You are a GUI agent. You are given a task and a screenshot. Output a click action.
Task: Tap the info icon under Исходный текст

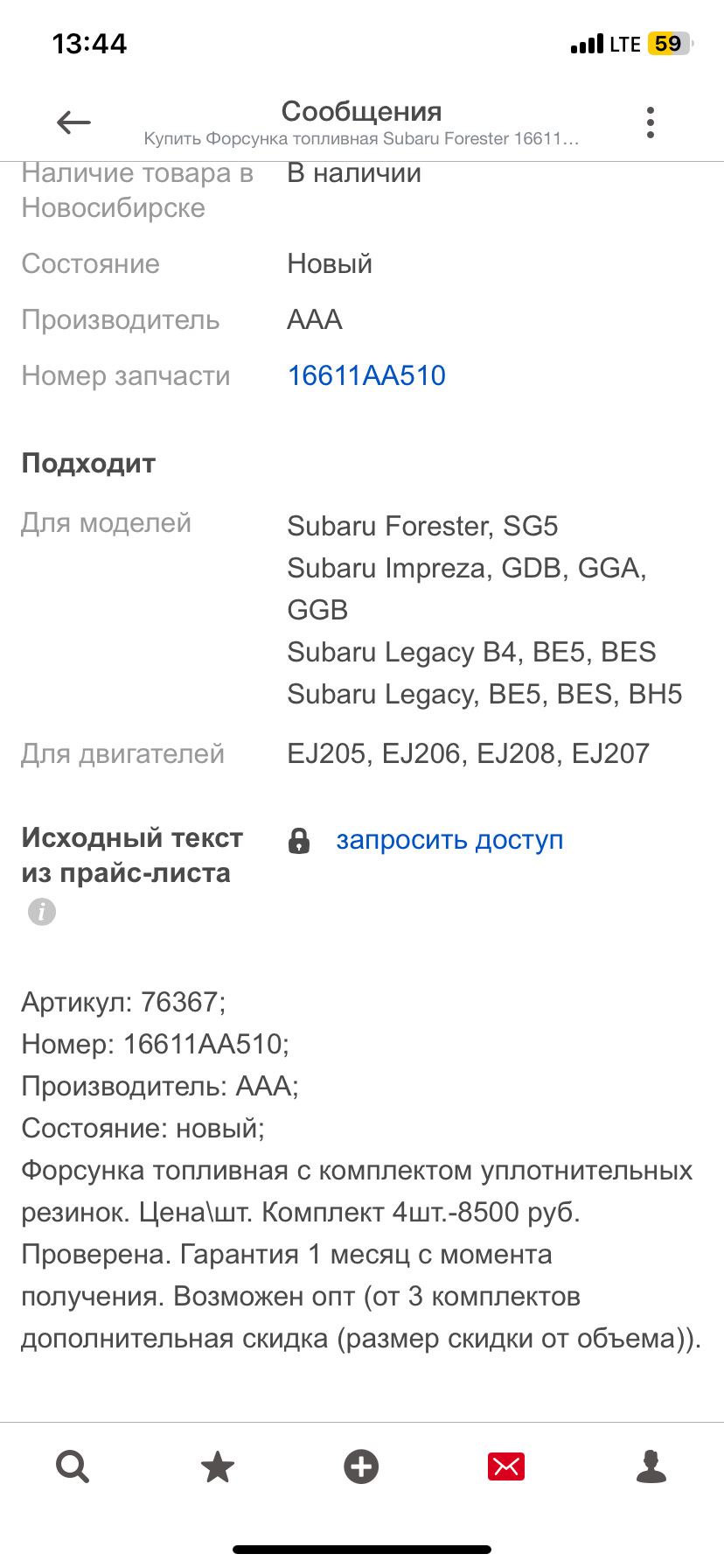pyautogui.click(x=40, y=912)
